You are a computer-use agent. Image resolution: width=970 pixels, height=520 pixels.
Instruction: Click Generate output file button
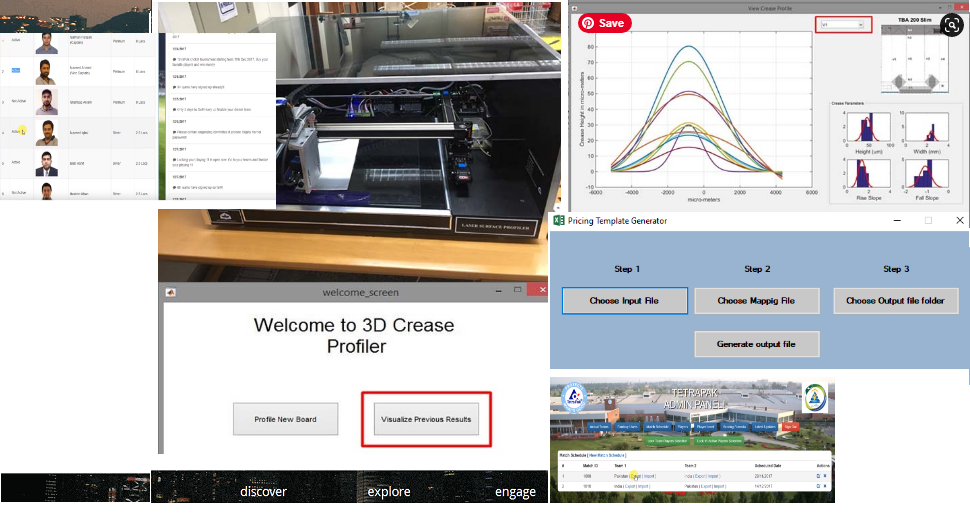coord(757,344)
